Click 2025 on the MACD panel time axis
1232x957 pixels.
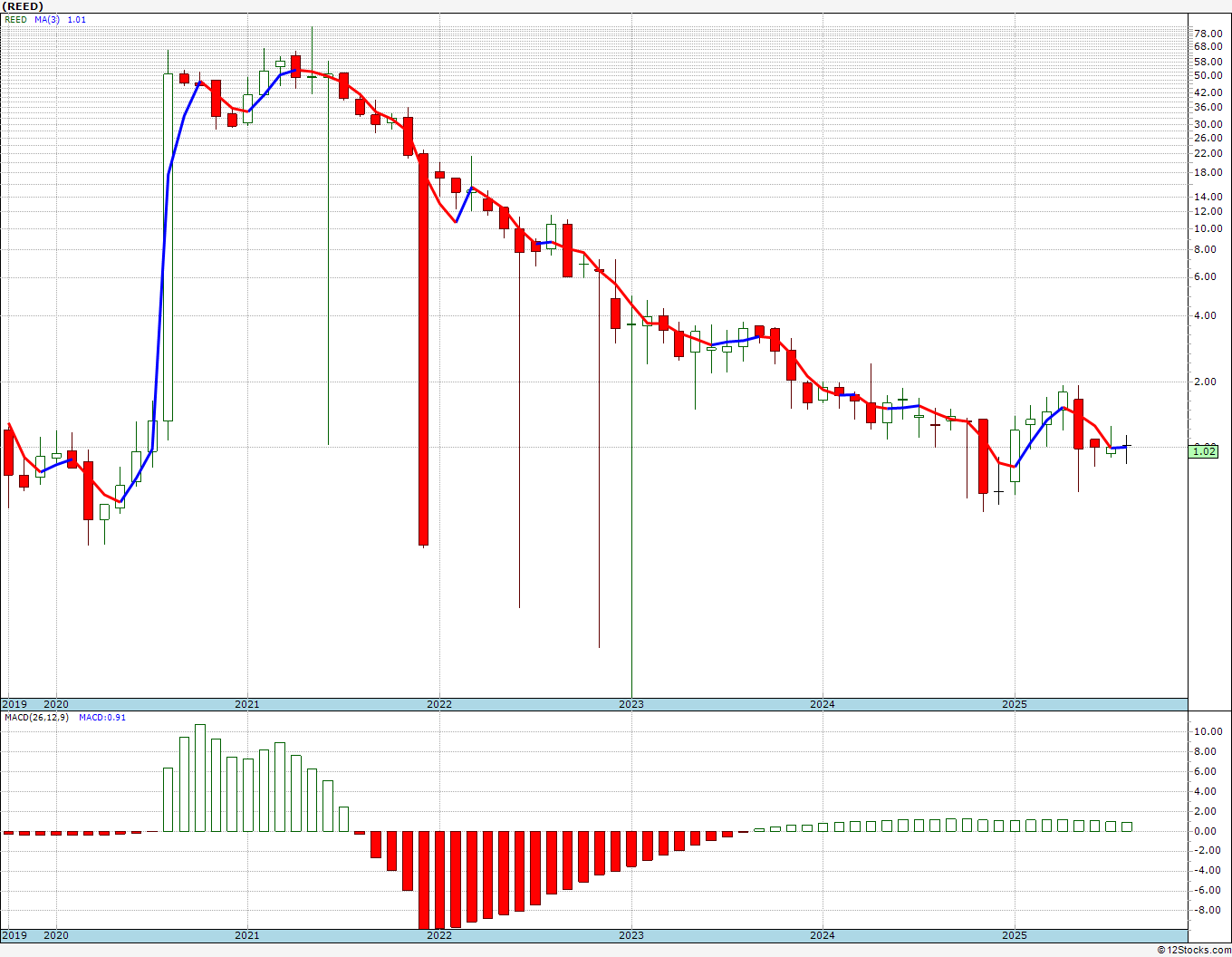tap(1015, 935)
